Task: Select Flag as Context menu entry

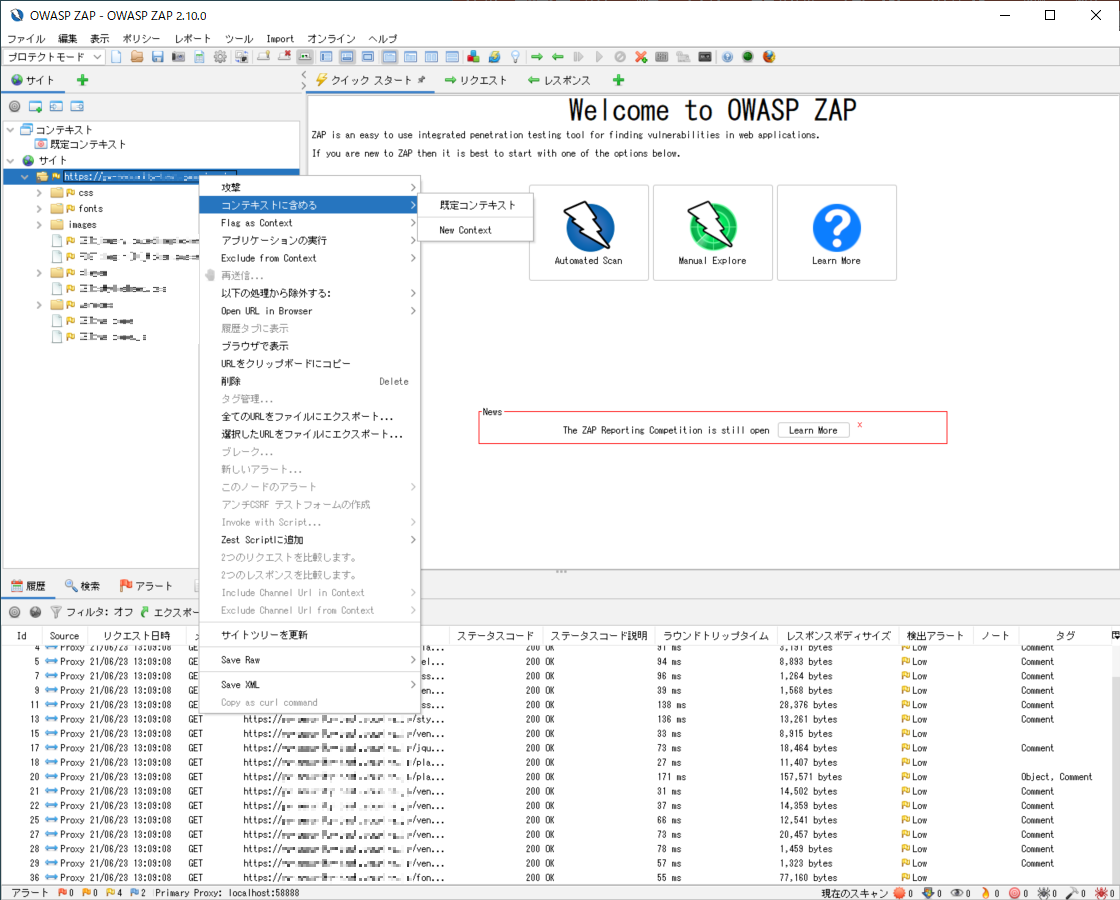Action: coord(309,223)
